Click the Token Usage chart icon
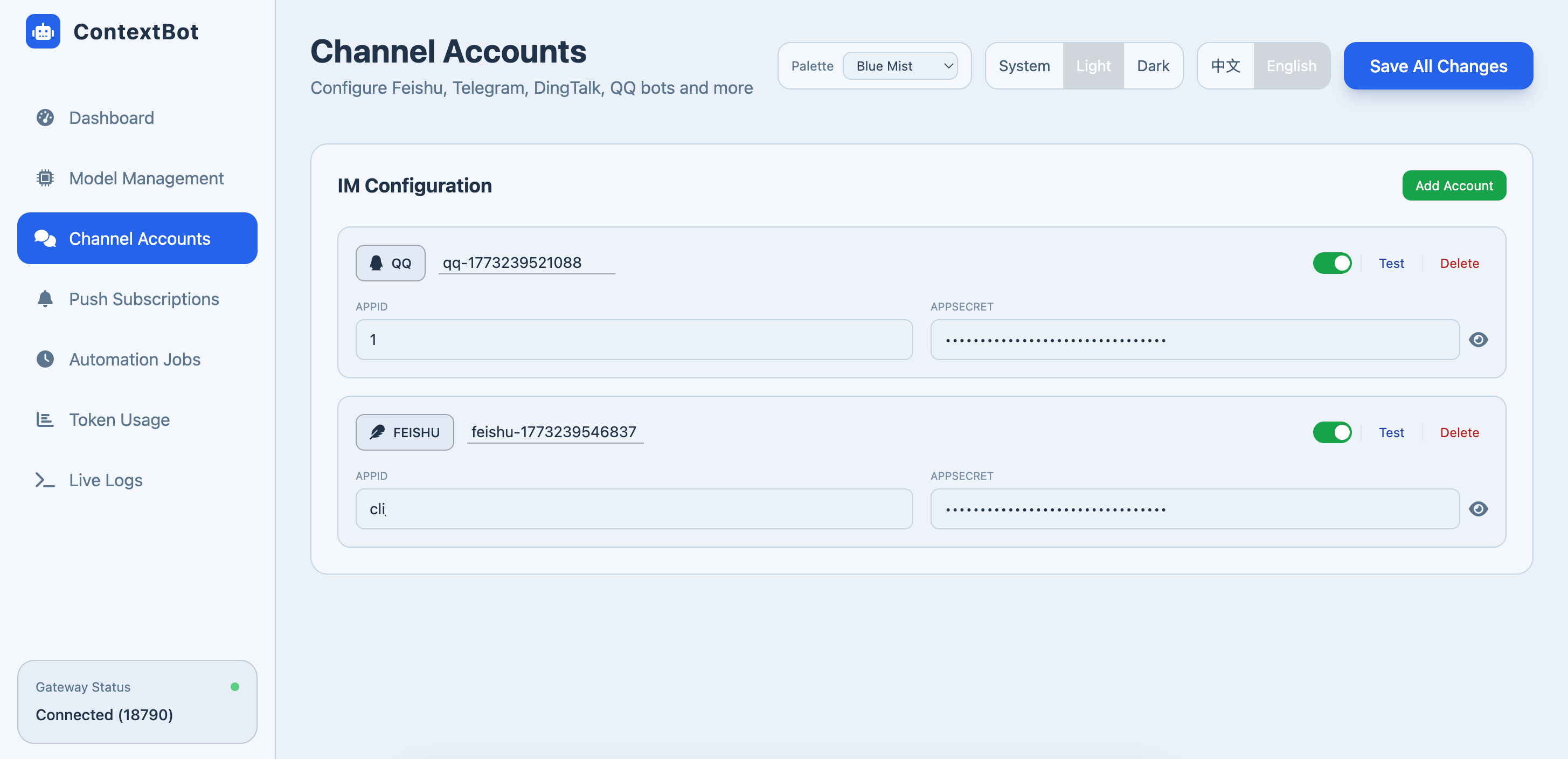 [45, 419]
